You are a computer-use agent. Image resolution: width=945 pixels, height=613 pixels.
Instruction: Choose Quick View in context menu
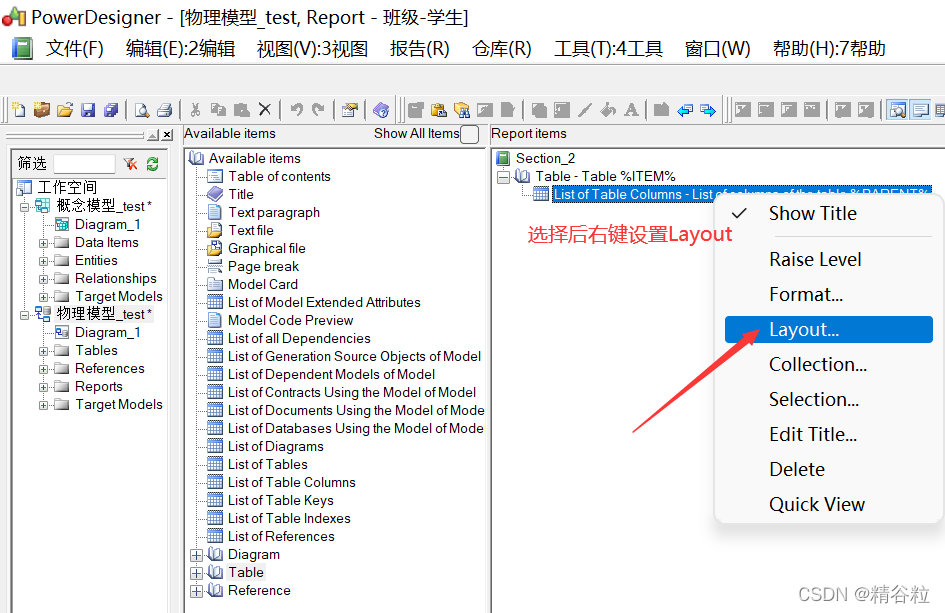tap(829, 505)
